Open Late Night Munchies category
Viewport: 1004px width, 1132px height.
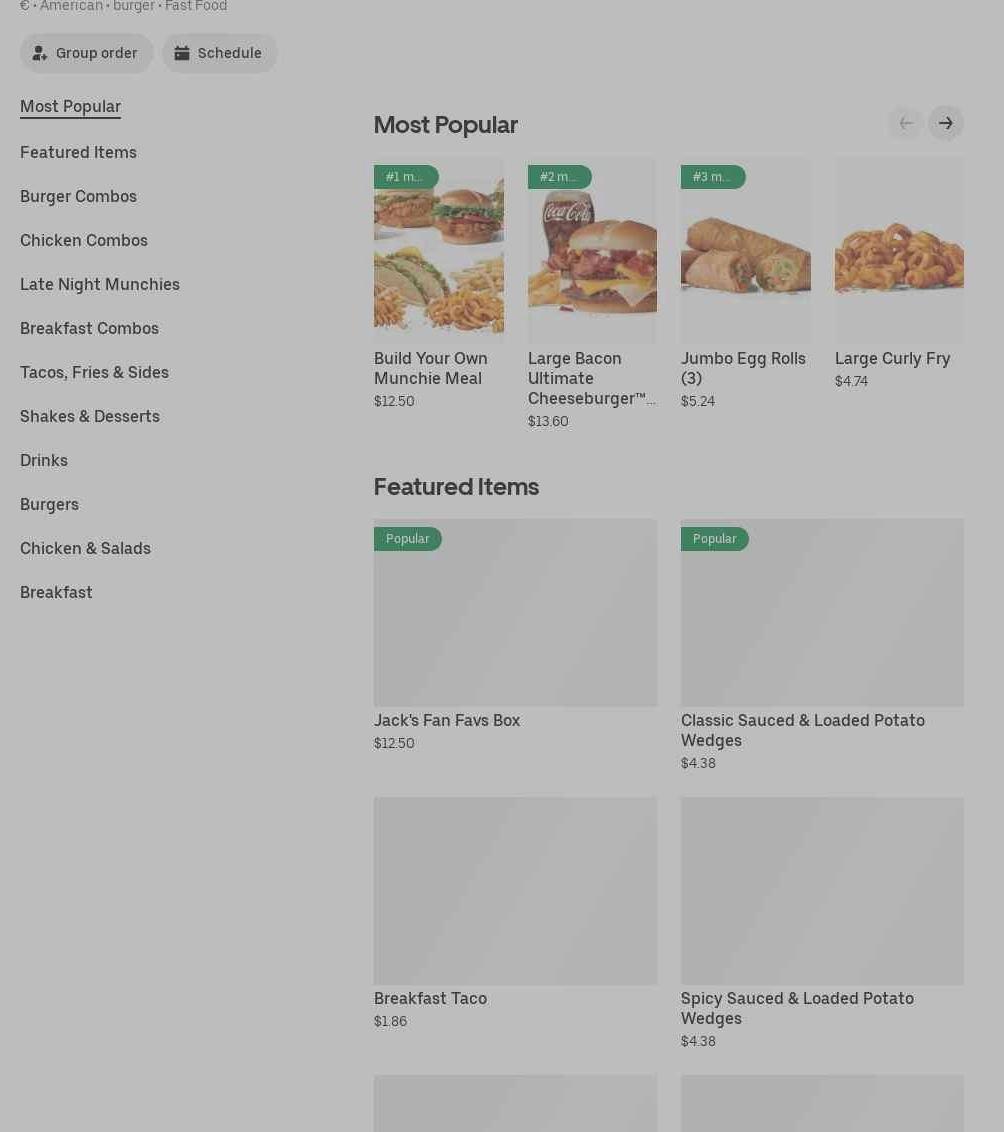pos(100,284)
